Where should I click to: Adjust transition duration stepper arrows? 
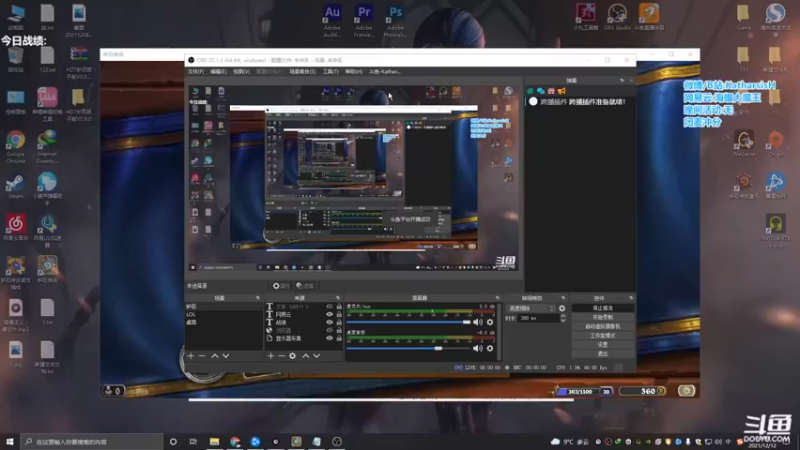click(563, 318)
